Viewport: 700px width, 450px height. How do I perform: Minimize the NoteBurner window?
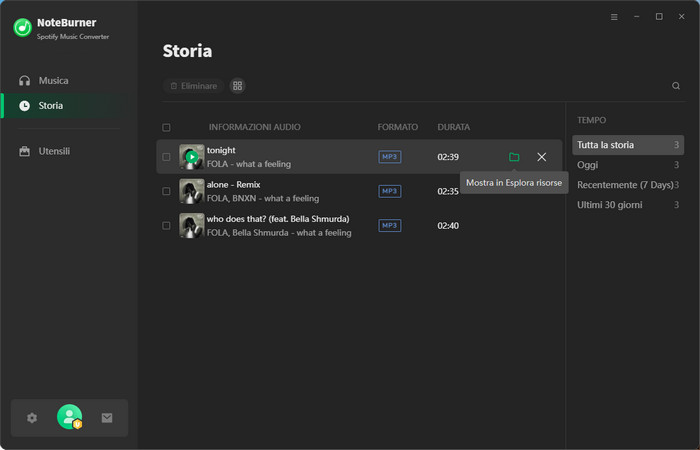click(637, 17)
